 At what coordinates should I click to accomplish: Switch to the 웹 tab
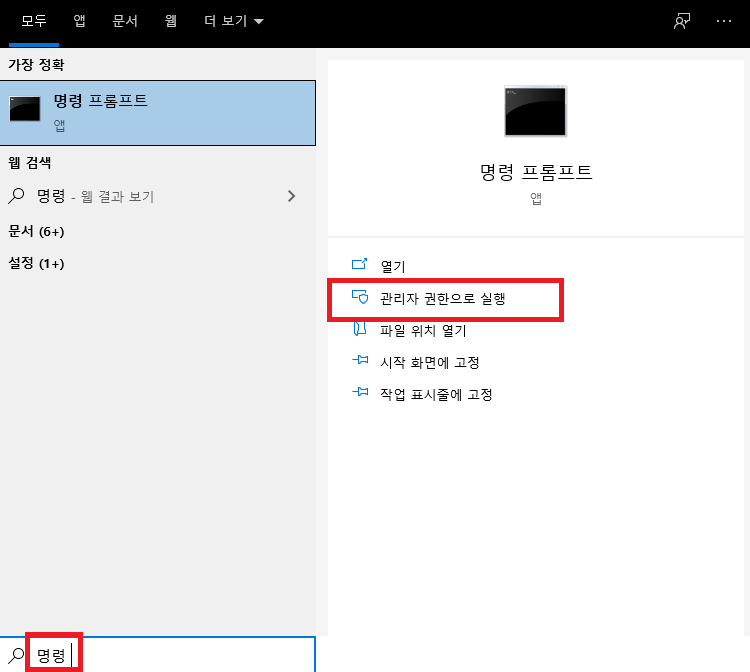point(171,22)
